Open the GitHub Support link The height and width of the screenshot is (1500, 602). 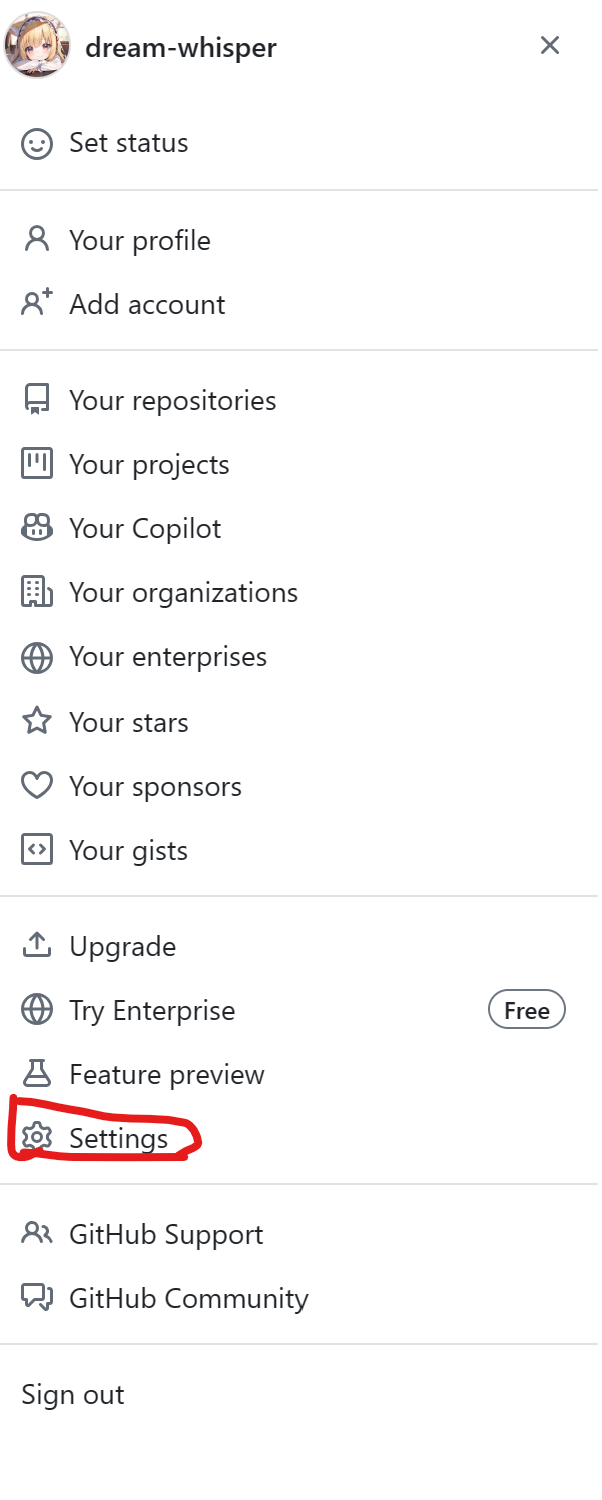click(166, 1235)
